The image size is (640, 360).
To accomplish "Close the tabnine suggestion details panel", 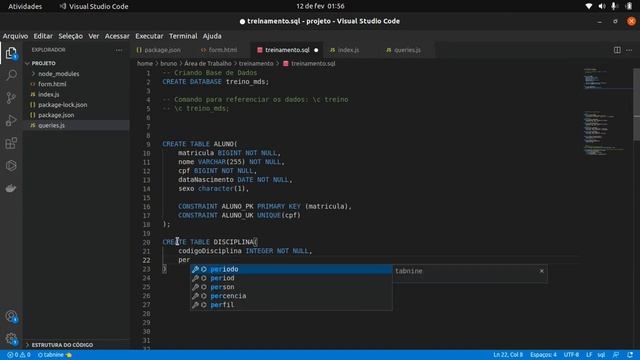I will click(542, 271).
